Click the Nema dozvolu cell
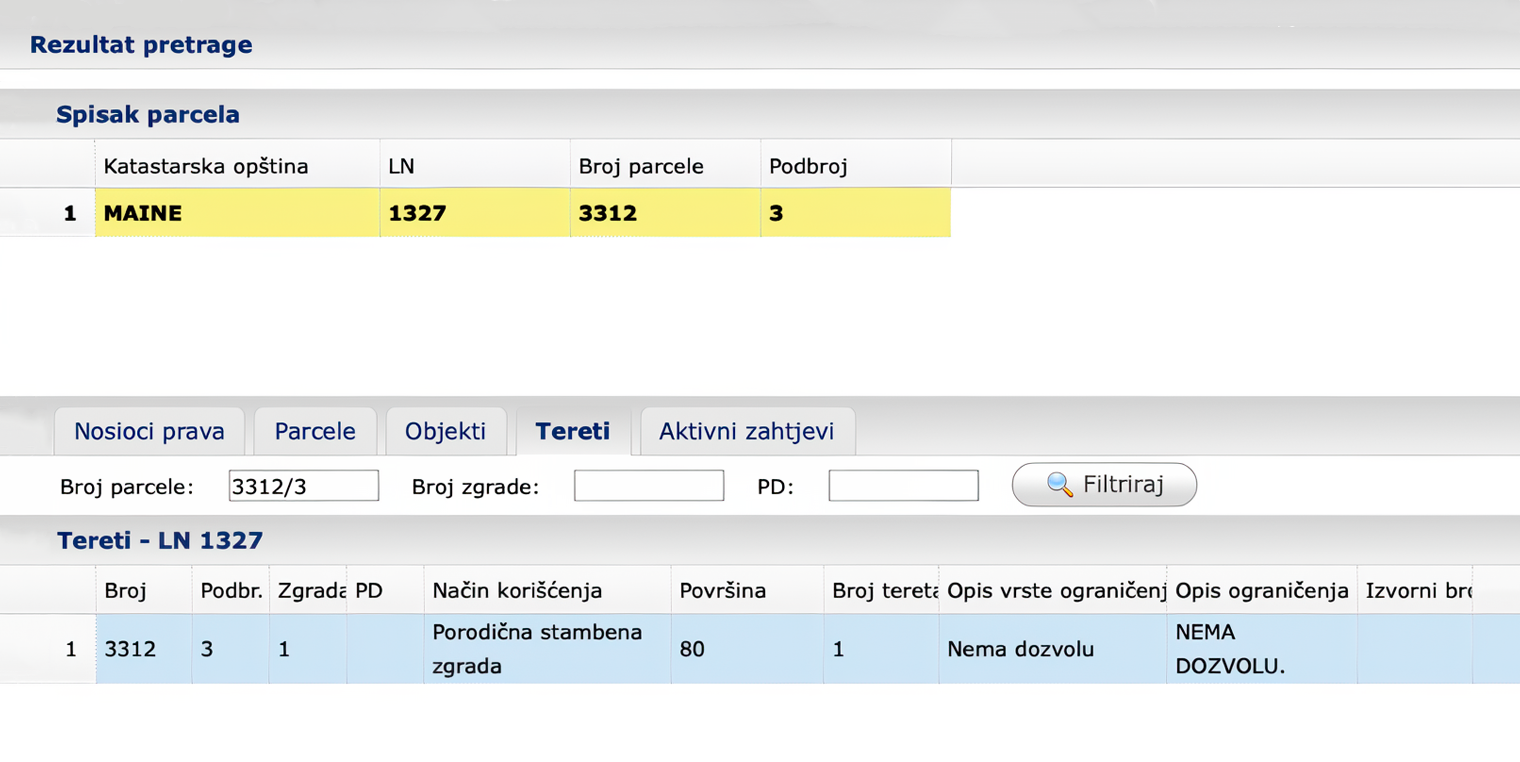1520x762 pixels. pos(1020,649)
